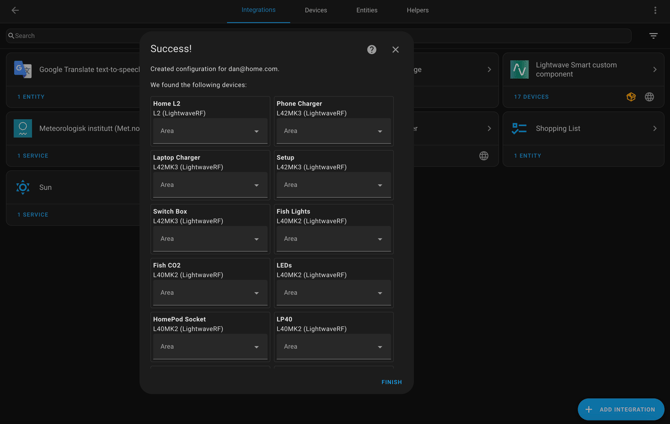This screenshot has width=670, height=424.
Task: Close the Success dialog
Action: 396,50
